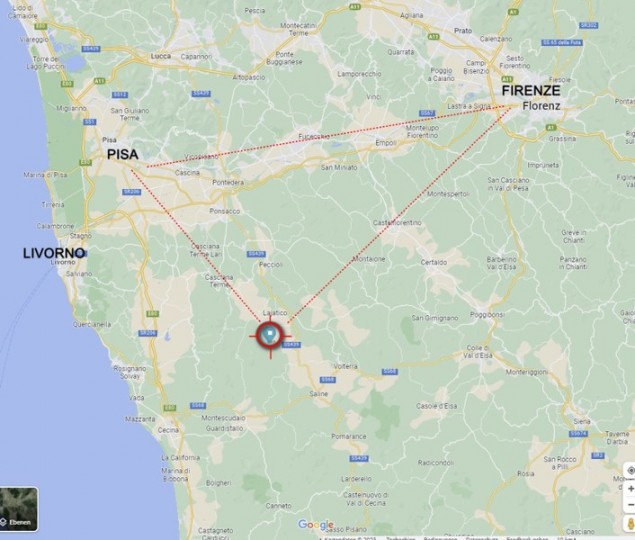The width and height of the screenshot is (635, 540).
Task: Select the FIRENZE city label
Action: pos(531,91)
